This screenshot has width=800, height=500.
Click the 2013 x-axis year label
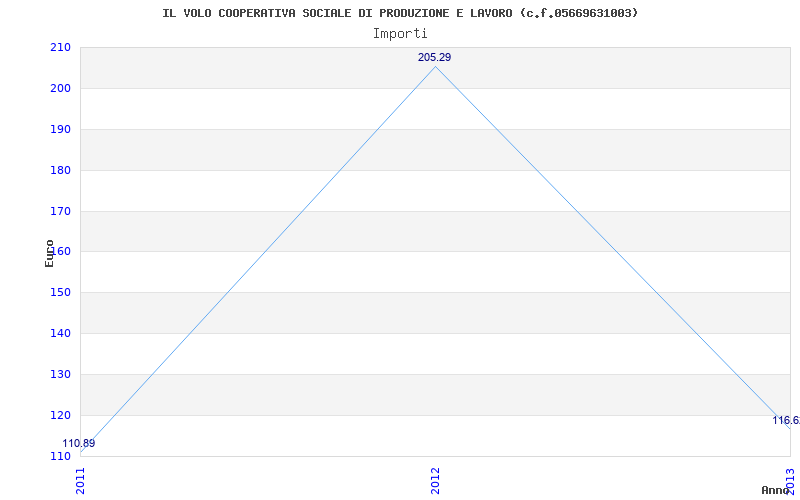click(x=790, y=481)
